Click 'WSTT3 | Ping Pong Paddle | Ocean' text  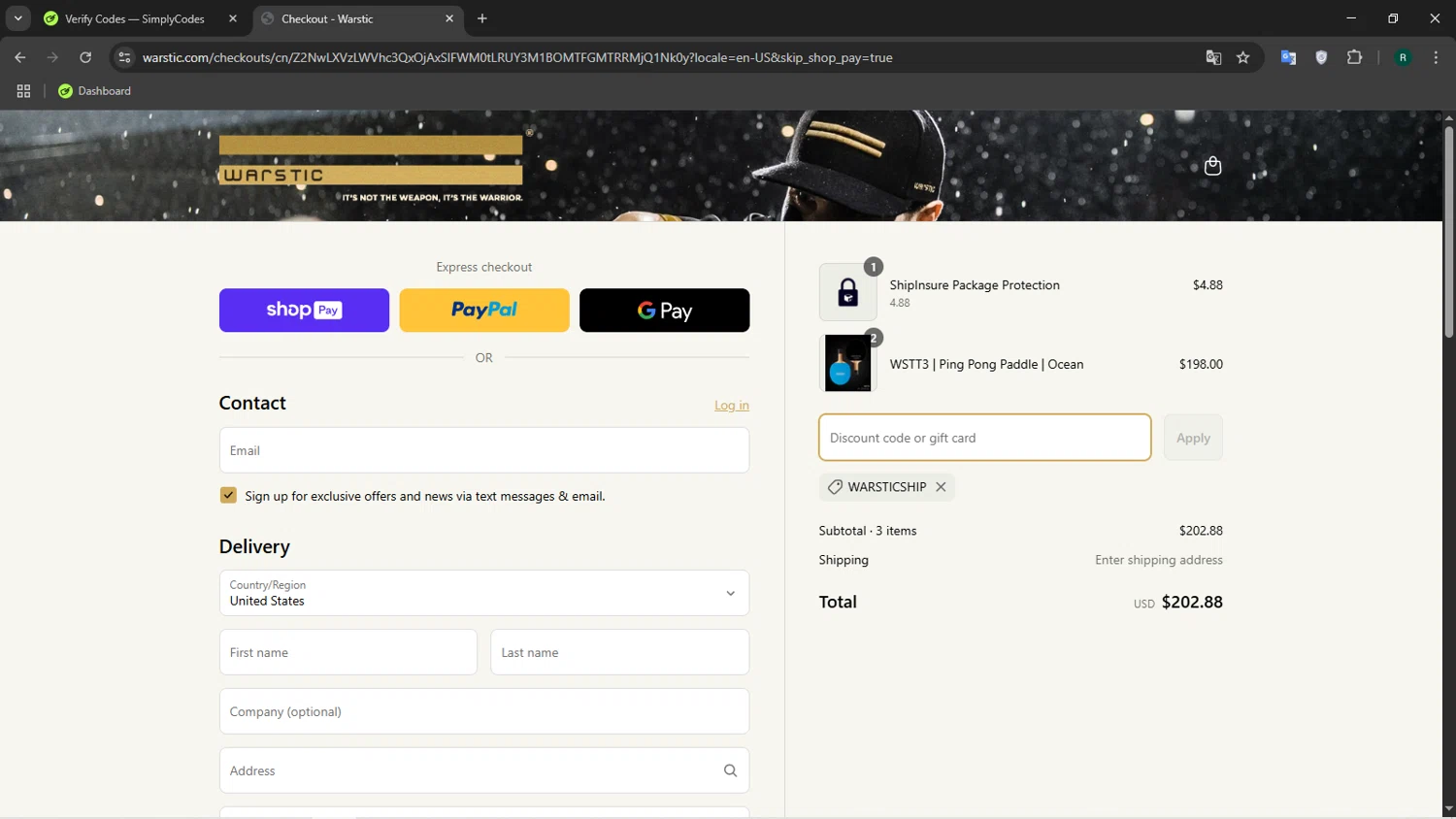986,364
